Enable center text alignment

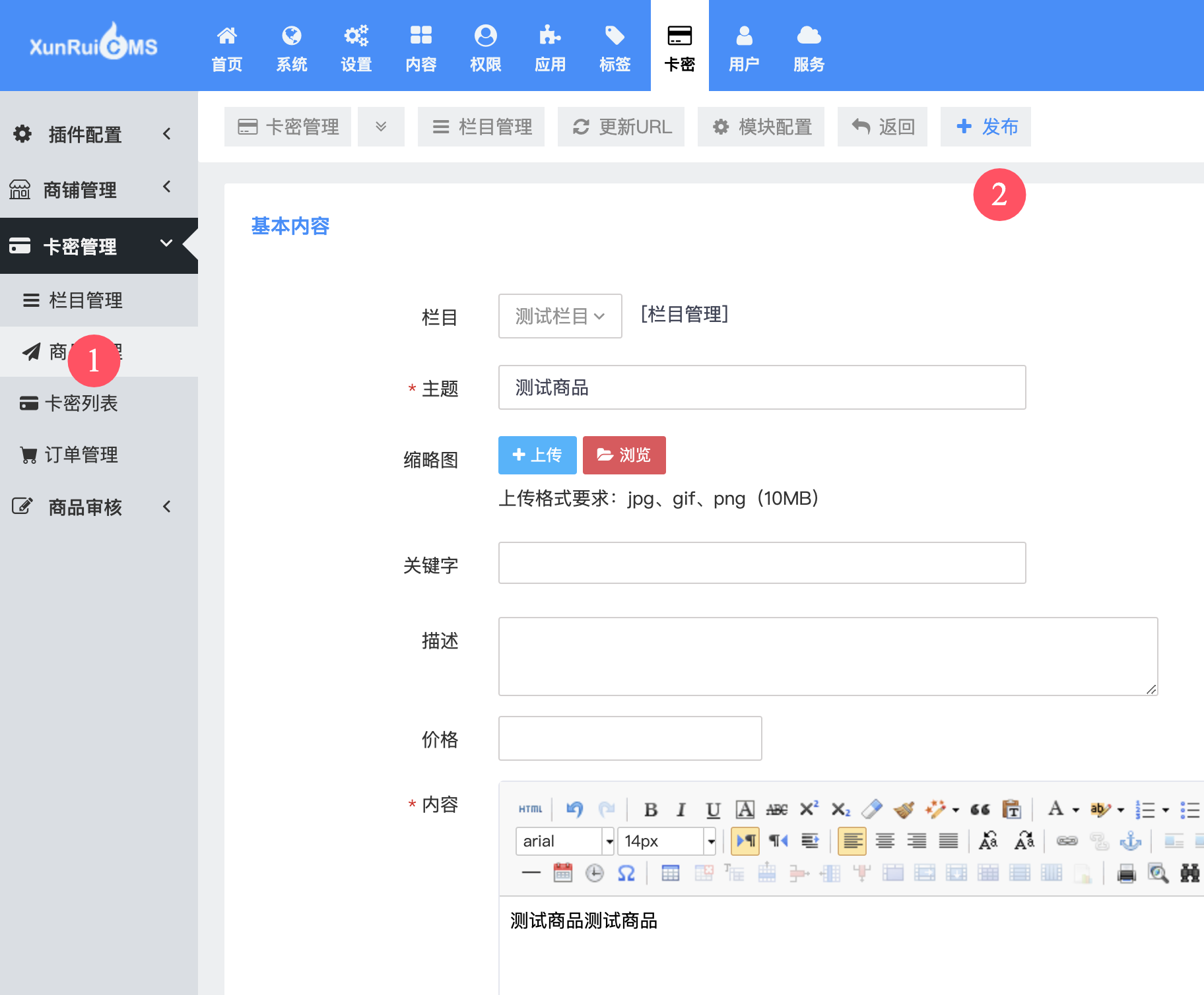coord(885,841)
